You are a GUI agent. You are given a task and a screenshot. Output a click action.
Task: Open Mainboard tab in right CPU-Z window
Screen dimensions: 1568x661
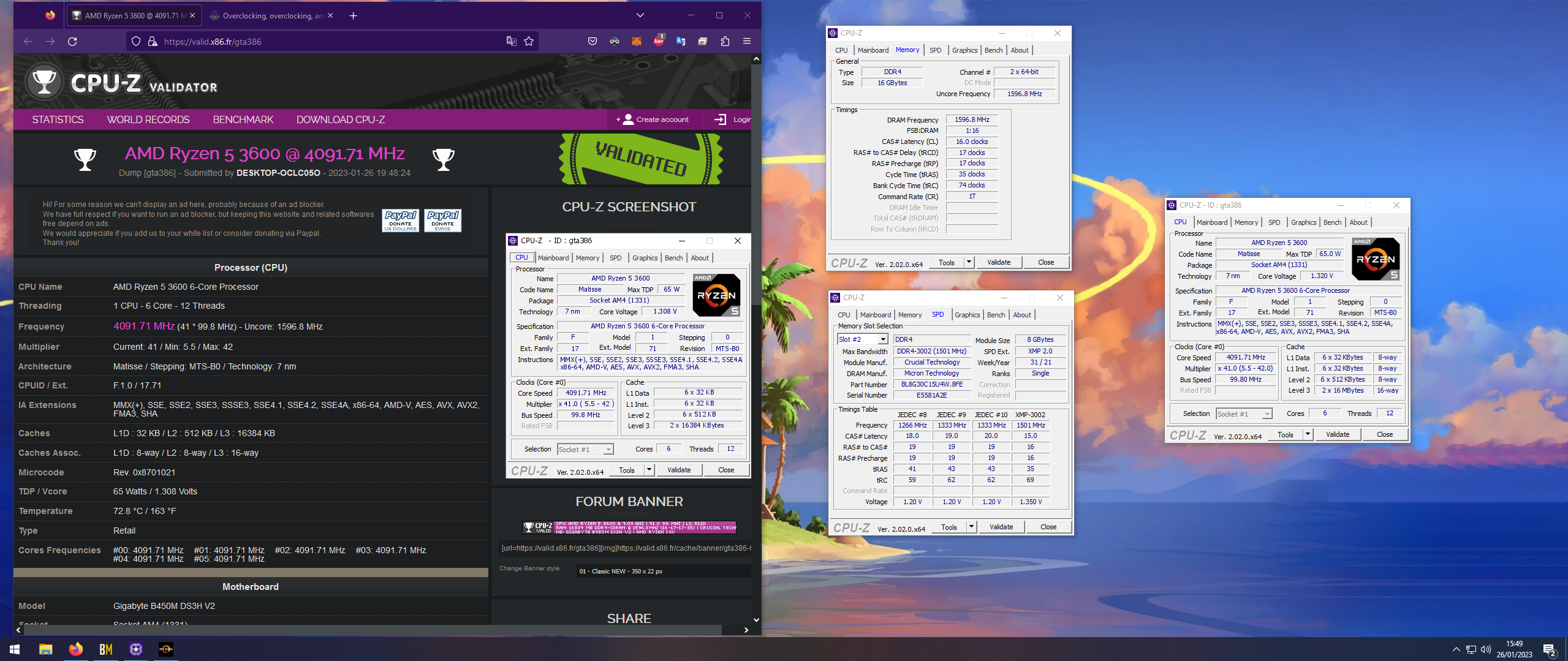(1211, 222)
